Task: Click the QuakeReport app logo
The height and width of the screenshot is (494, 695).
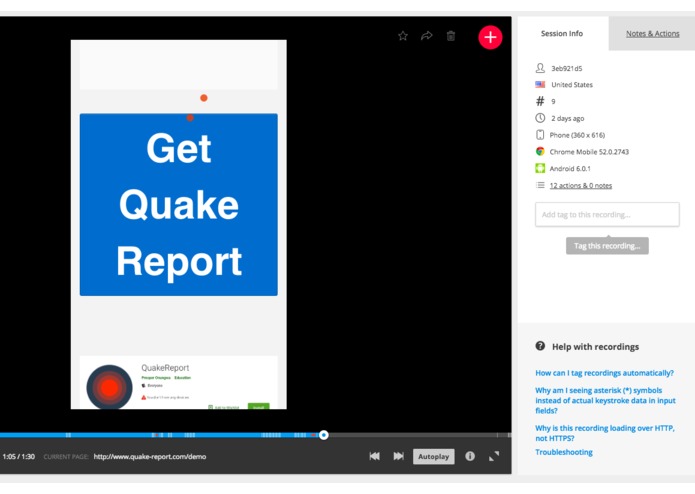Action: click(109, 387)
